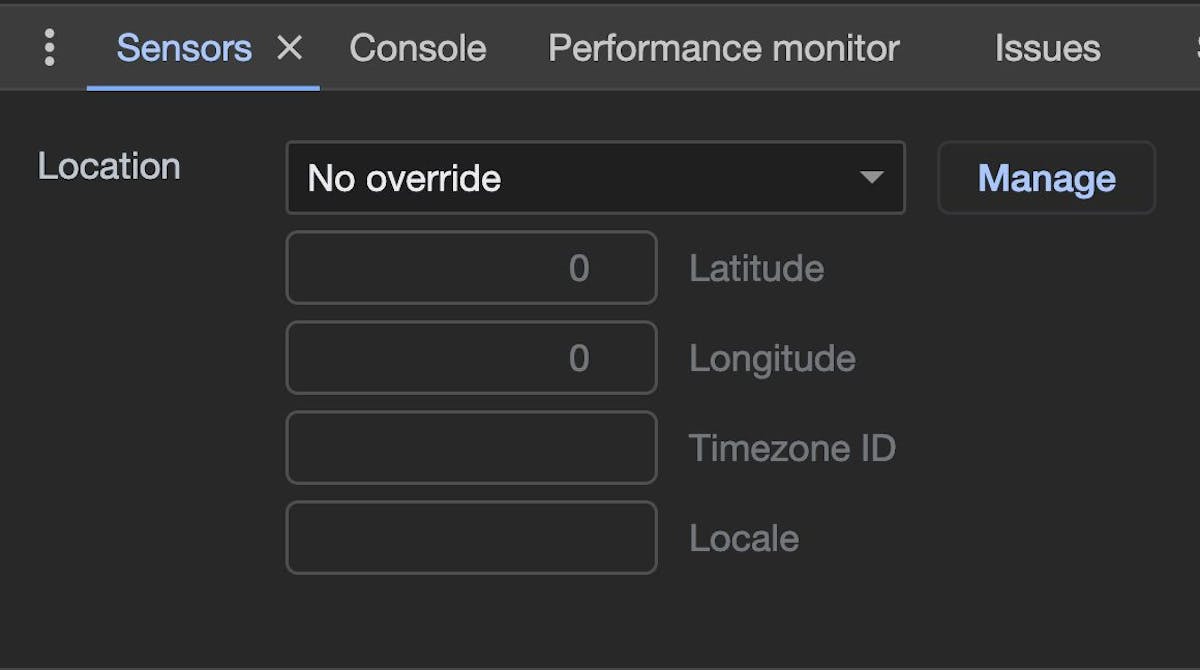
Task: Click inside the Latitude input field
Action: pyautogui.click(x=471, y=268)
